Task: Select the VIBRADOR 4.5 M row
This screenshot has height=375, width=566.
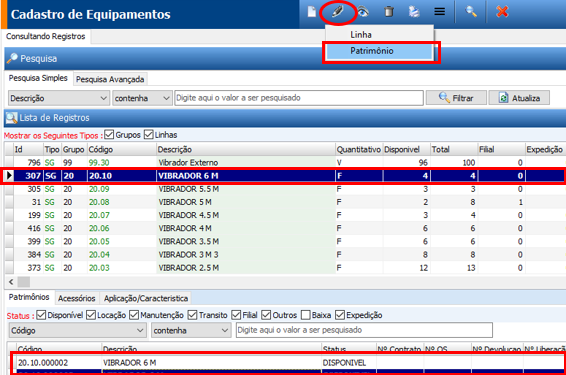Action: pos(285,215)
